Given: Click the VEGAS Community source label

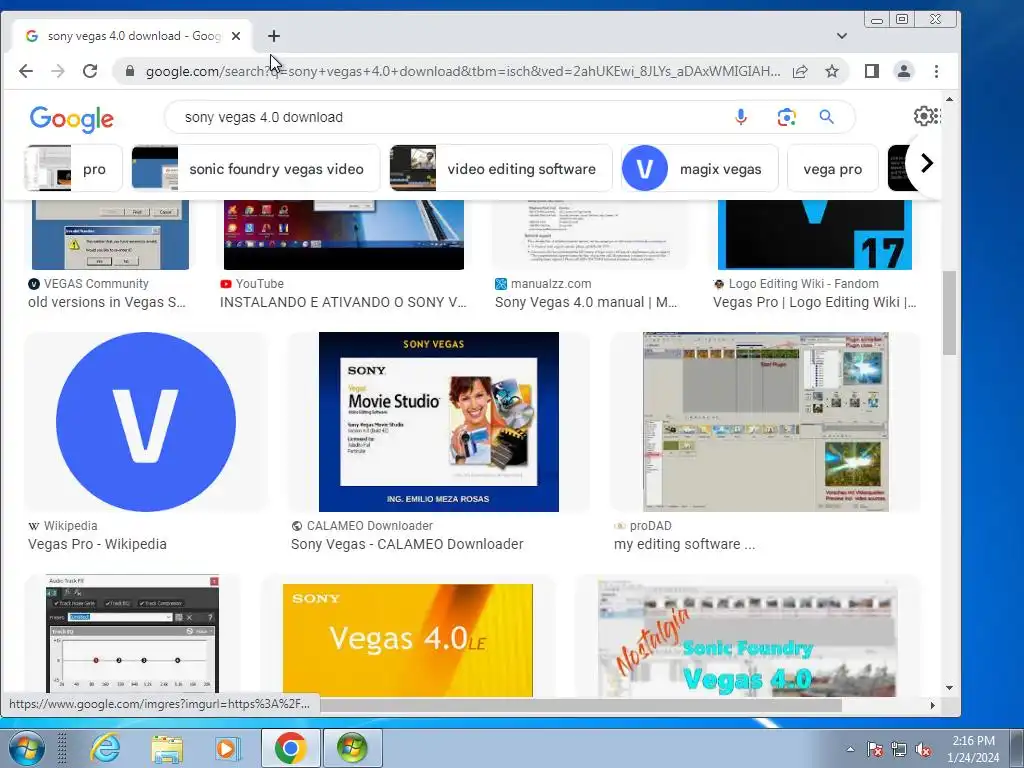Looking at the screenshot, I should click(89, 283).
